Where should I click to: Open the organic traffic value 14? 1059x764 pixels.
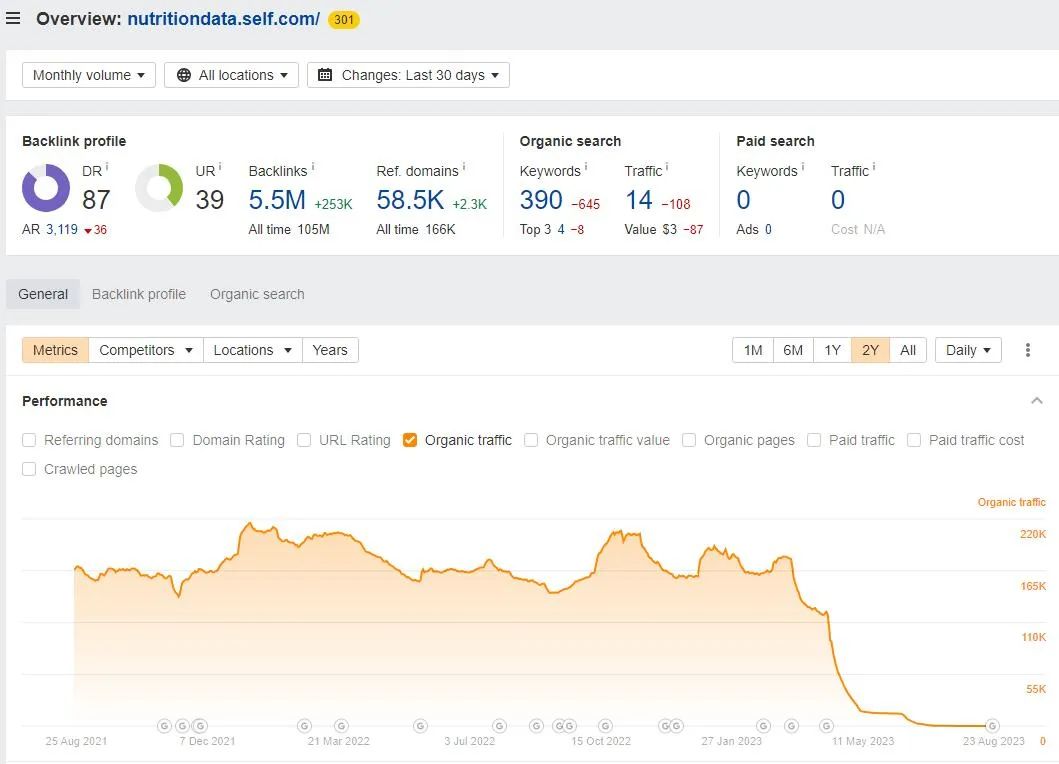click(x=638, y=200)
